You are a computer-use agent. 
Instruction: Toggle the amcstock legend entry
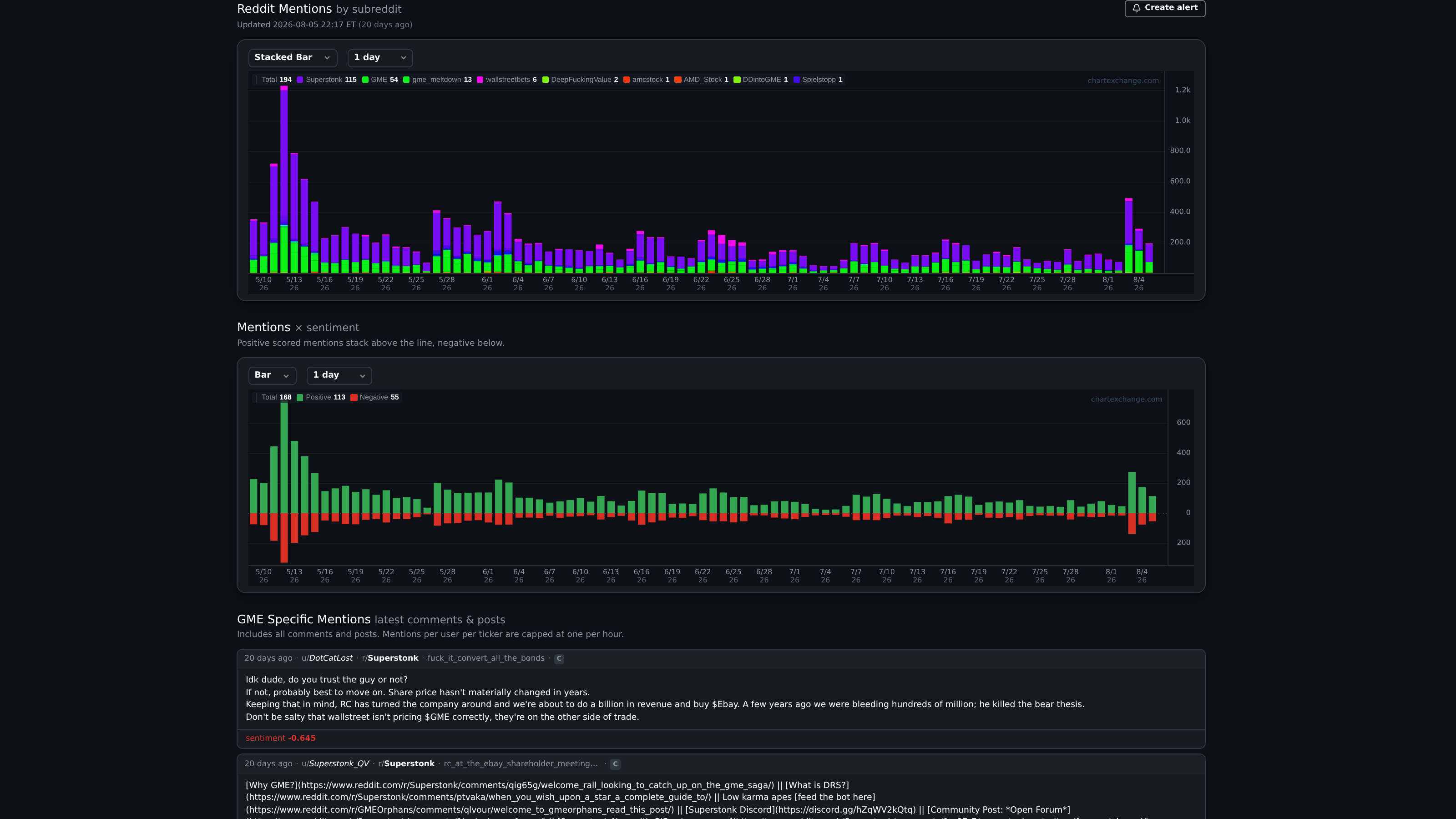[x=647, y=80]
